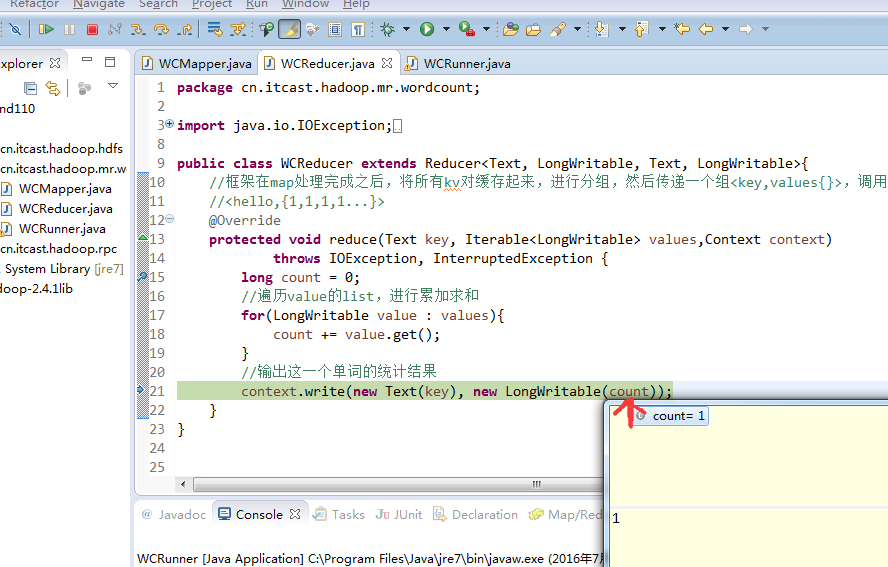Close the Console view tab

coord(295,514)
